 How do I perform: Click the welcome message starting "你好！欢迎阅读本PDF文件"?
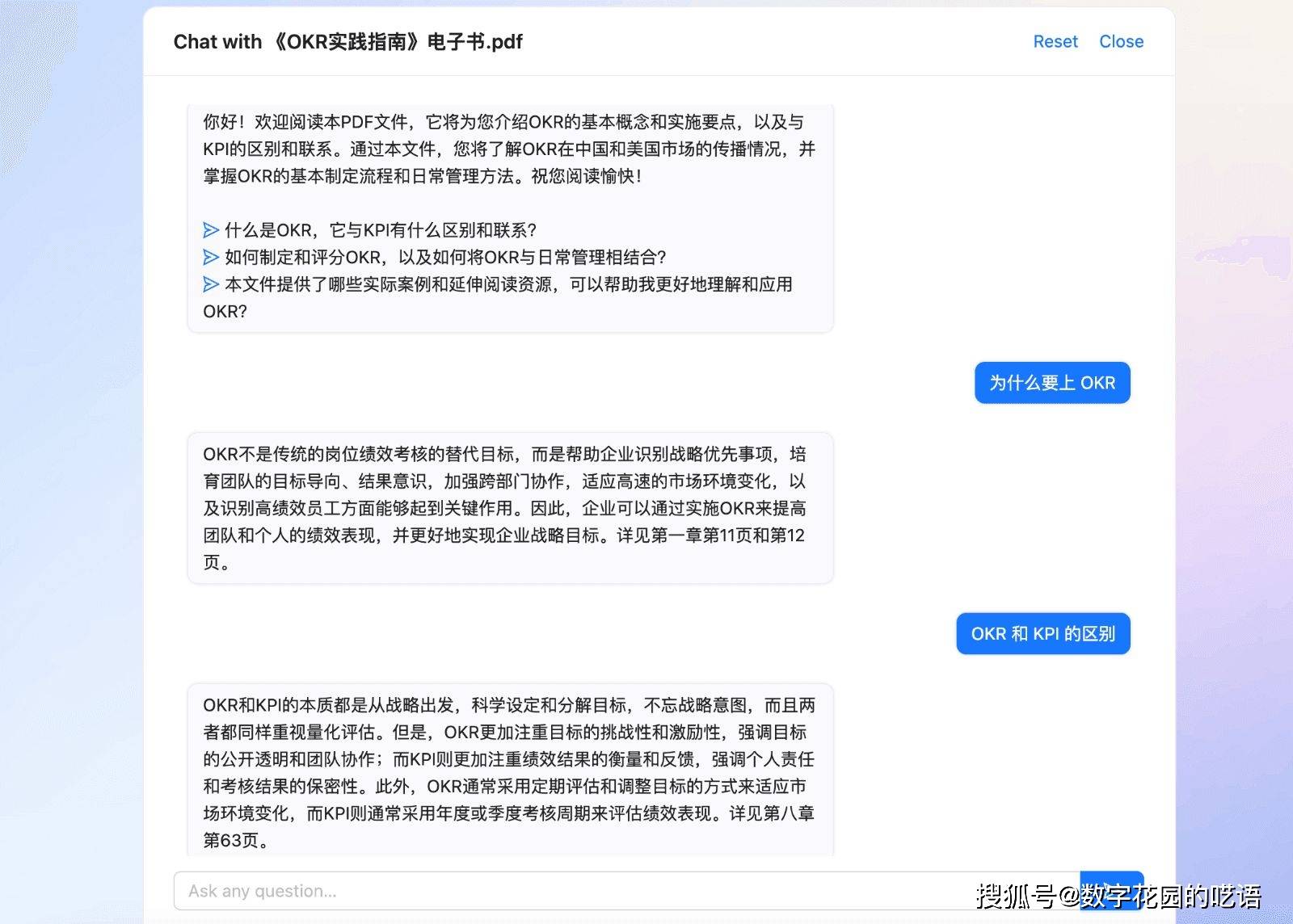509,149
